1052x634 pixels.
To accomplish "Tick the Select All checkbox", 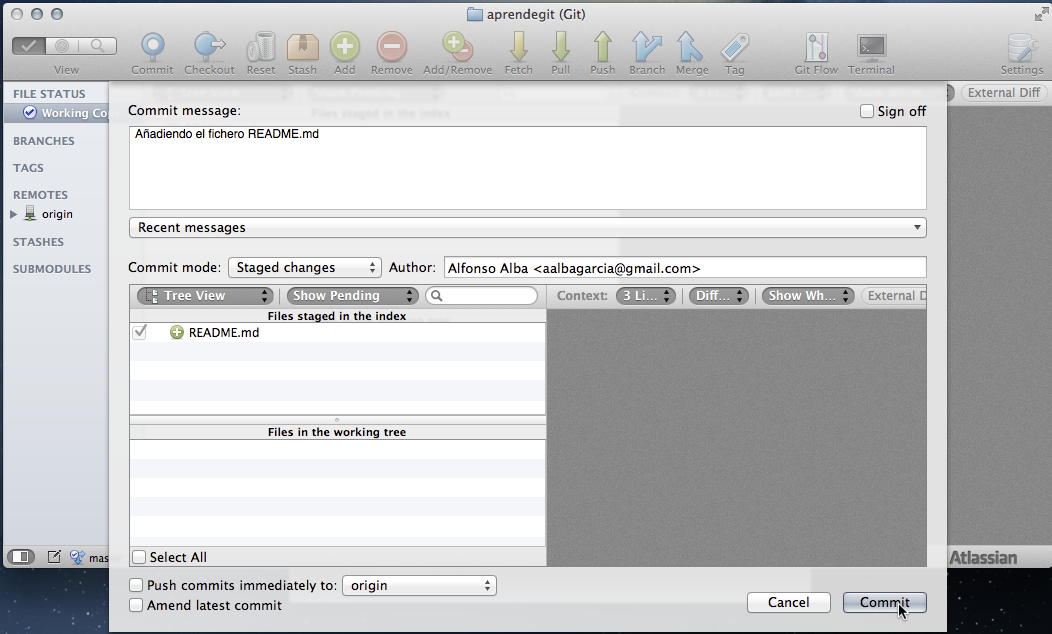I will (139, 557).
